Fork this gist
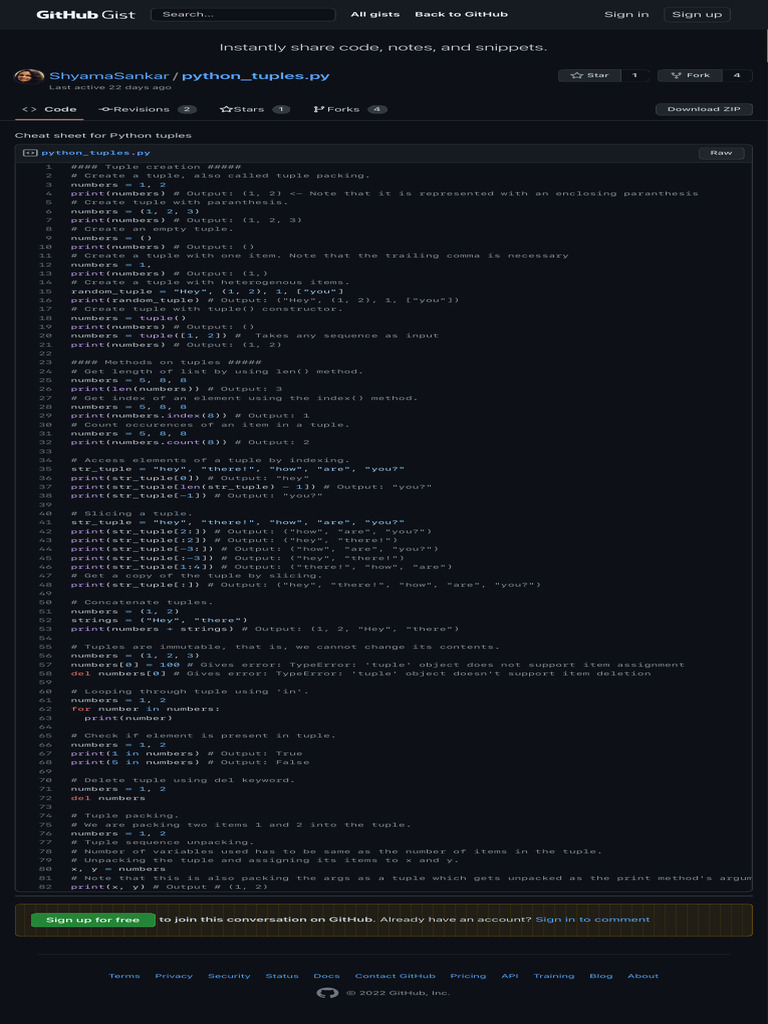This screenshot has height=1024, width=768. pyautogui.click(x=690, y=75)
